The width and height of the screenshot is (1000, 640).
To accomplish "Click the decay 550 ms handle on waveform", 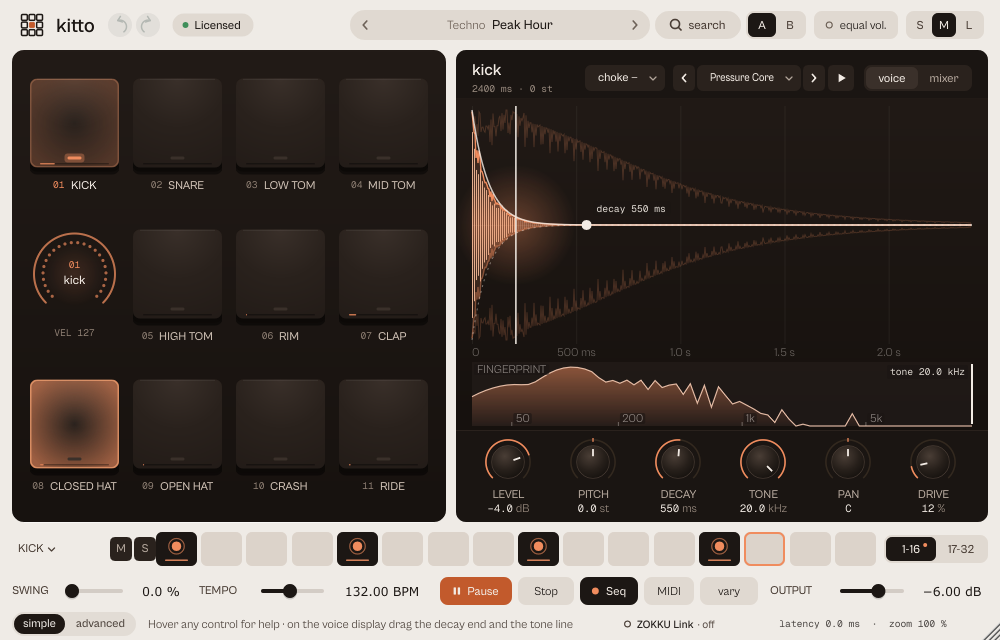I will (586, 225).
